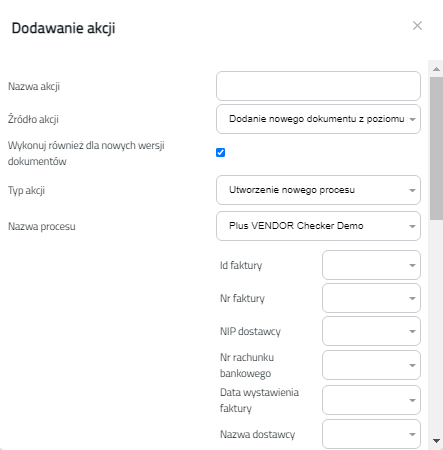Expand the Nazwa dostawcy dropdown
Screen dimensions: 443x450
(x=371, y=434)
